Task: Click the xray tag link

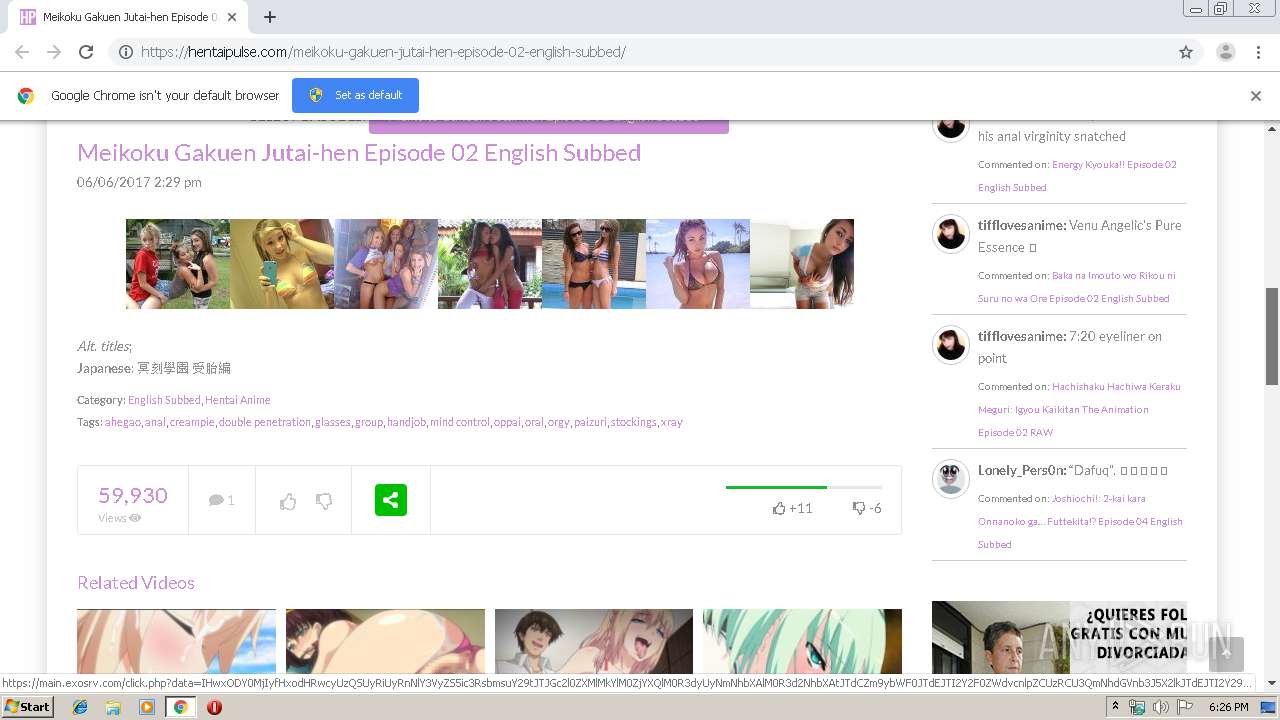Action: [671, 422]
